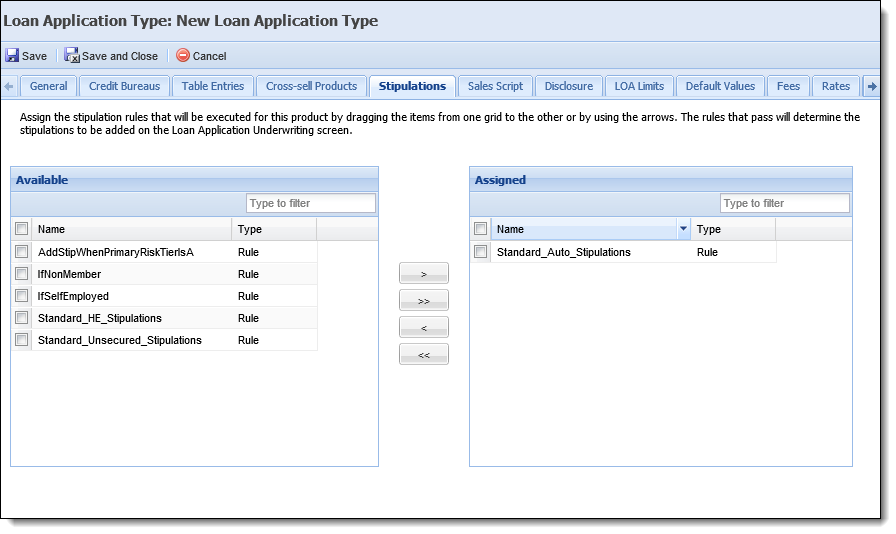
Task: Focus the Available grid filter field
Action: pyautogui.click(x=311, y=203)
